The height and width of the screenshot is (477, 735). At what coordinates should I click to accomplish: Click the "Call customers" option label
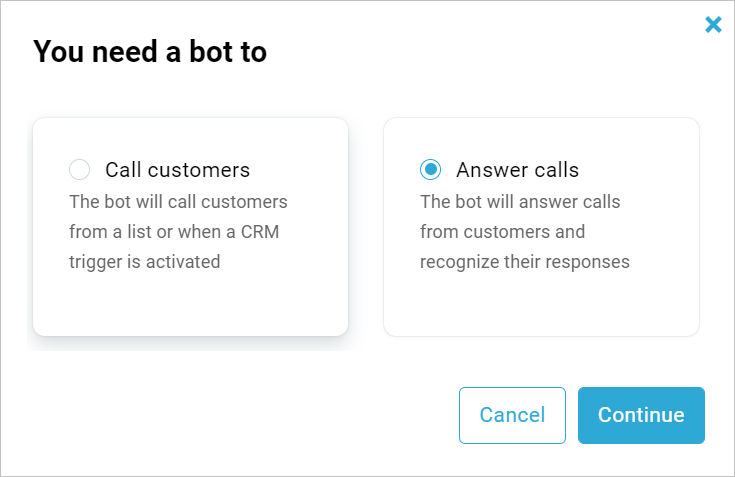point(177,169)
